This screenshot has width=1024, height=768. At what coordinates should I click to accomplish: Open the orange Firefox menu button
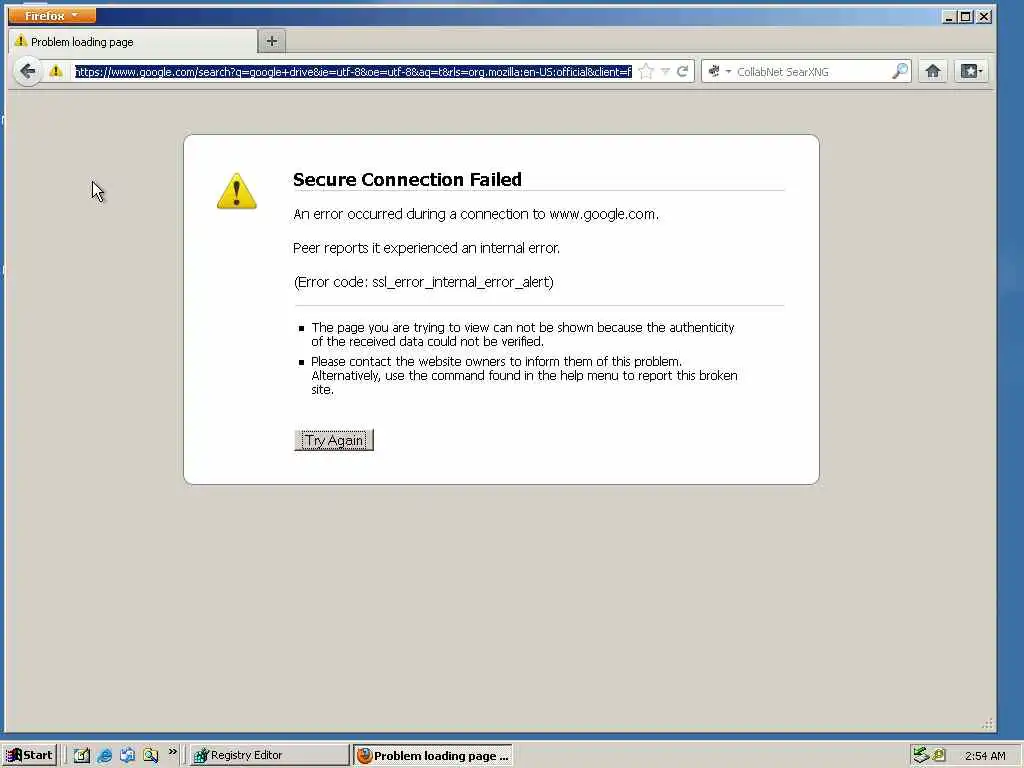52,15
